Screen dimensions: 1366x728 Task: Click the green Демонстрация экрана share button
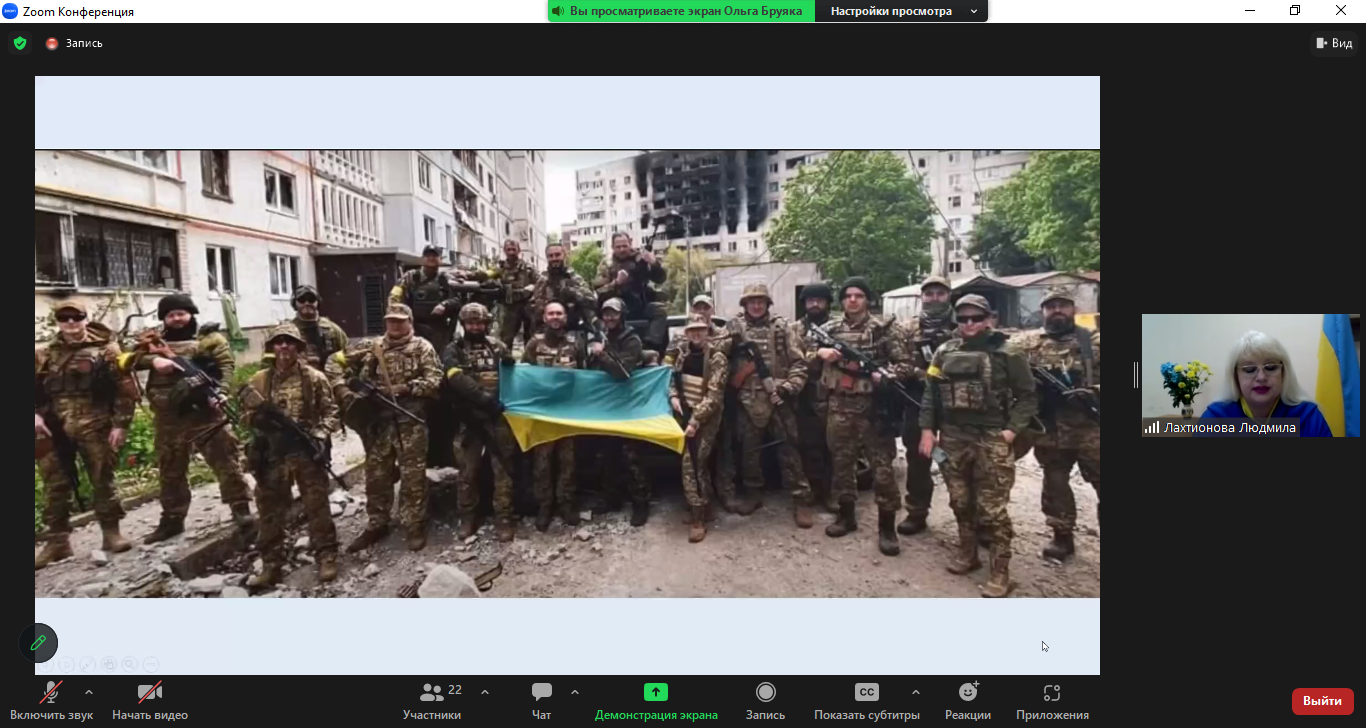(656, 701)
